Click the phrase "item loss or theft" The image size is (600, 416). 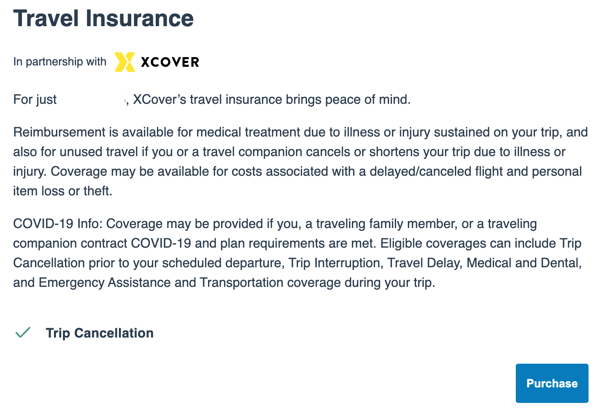point(62,191)
